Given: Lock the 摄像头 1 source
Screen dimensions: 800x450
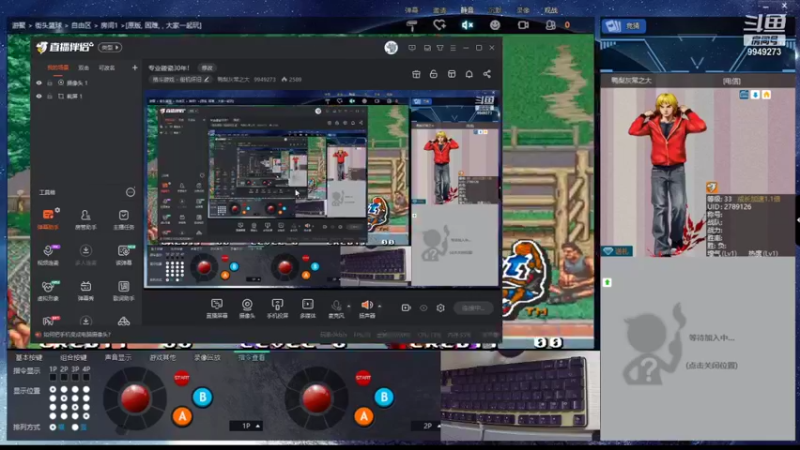Looking at the screenshot, I should [49, 83].
